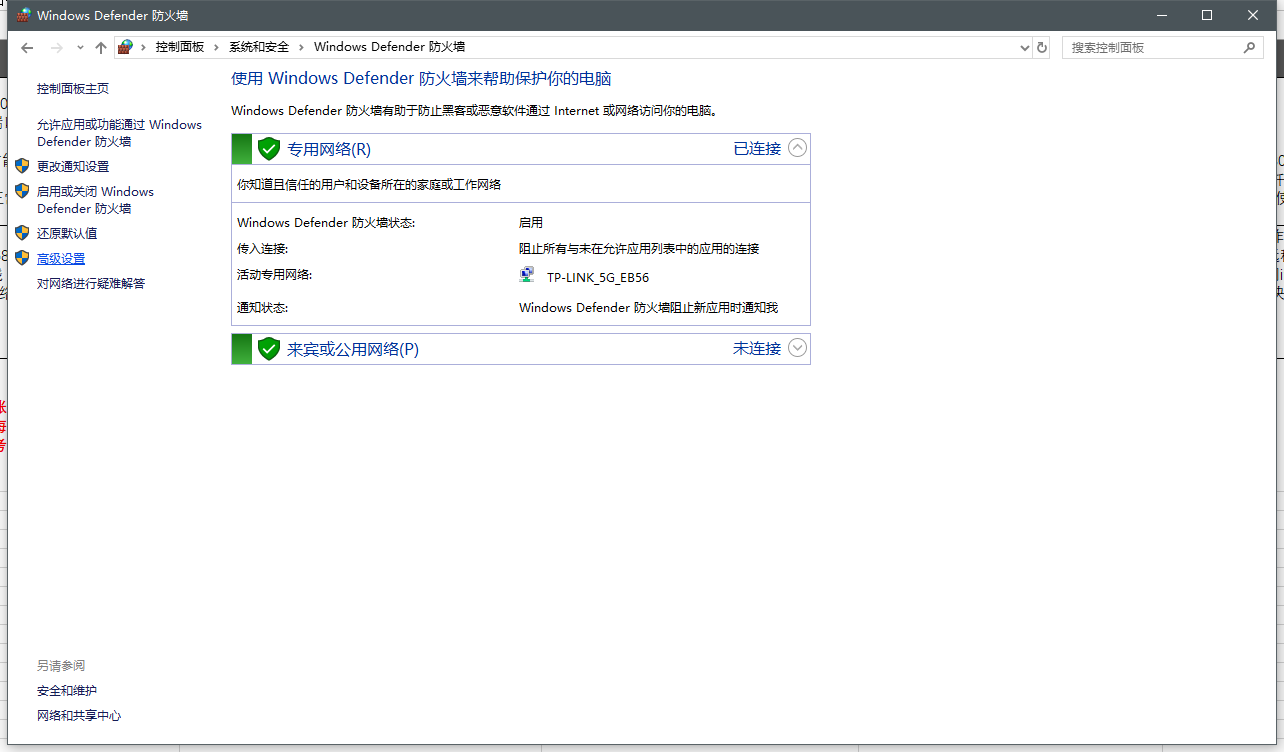Maximize the firewall window
Viewport: 1284px width, 752px height.
click(x=1207, y=15)
